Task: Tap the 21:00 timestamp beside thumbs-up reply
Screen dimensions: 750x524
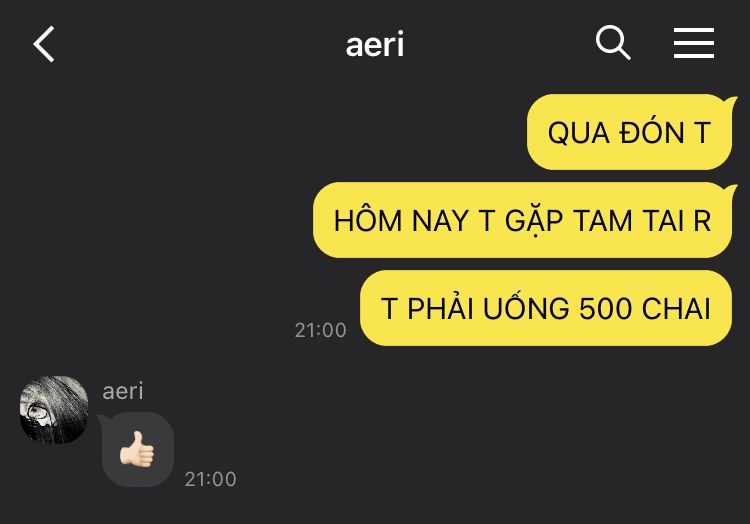Action: tap(210, 479)
